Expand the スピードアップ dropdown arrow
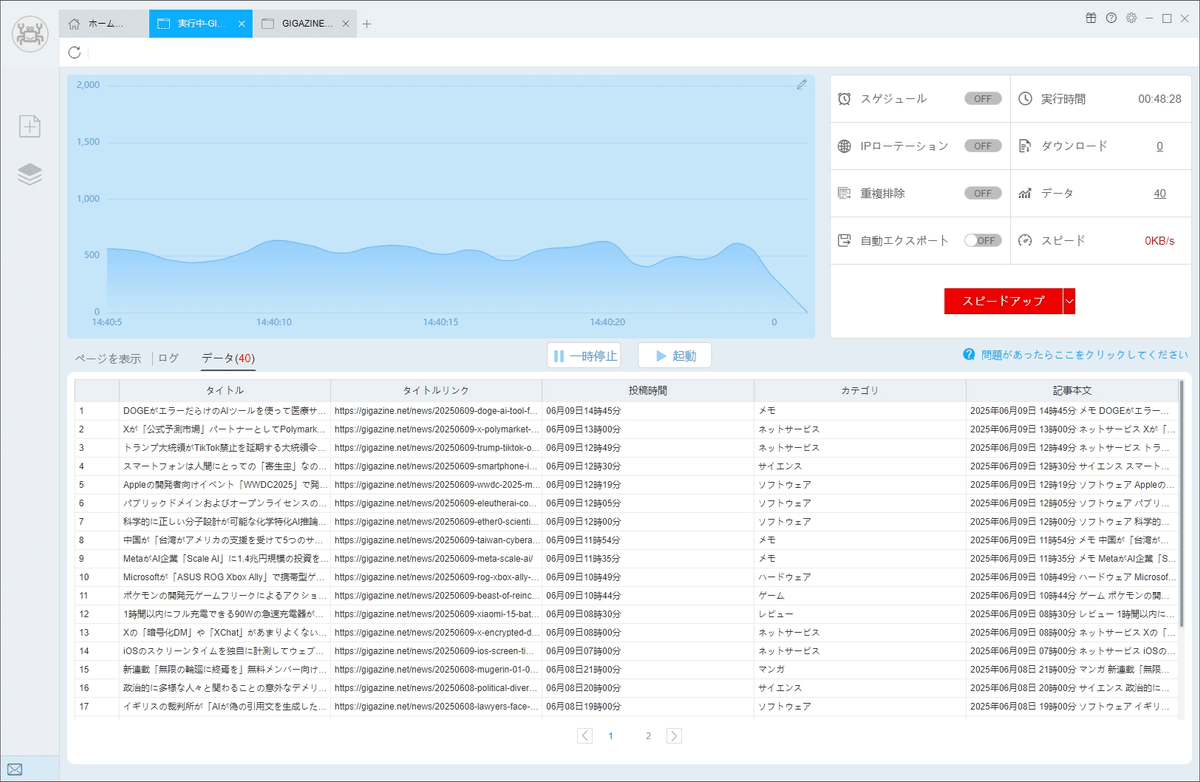Viewport: 1200px width, 782px height. (1069, 300)
